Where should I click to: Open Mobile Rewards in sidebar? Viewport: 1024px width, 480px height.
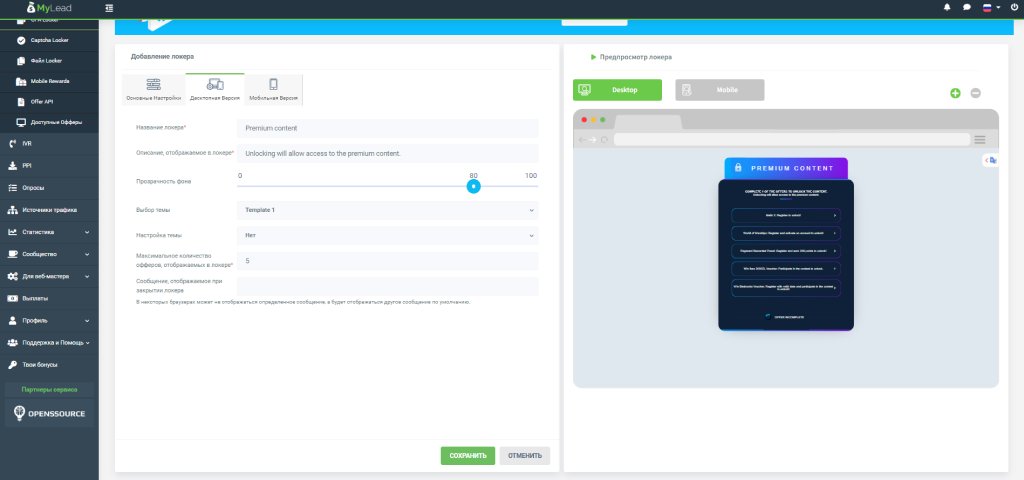(50, 82)
